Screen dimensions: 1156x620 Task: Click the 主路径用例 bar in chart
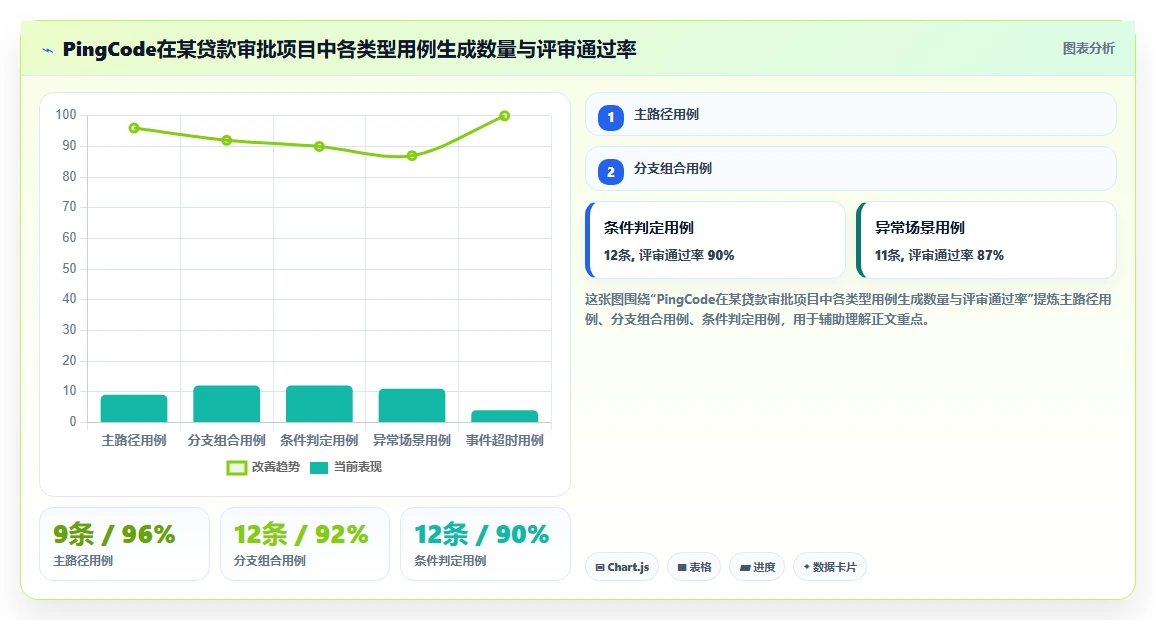[x=134, y=408]
